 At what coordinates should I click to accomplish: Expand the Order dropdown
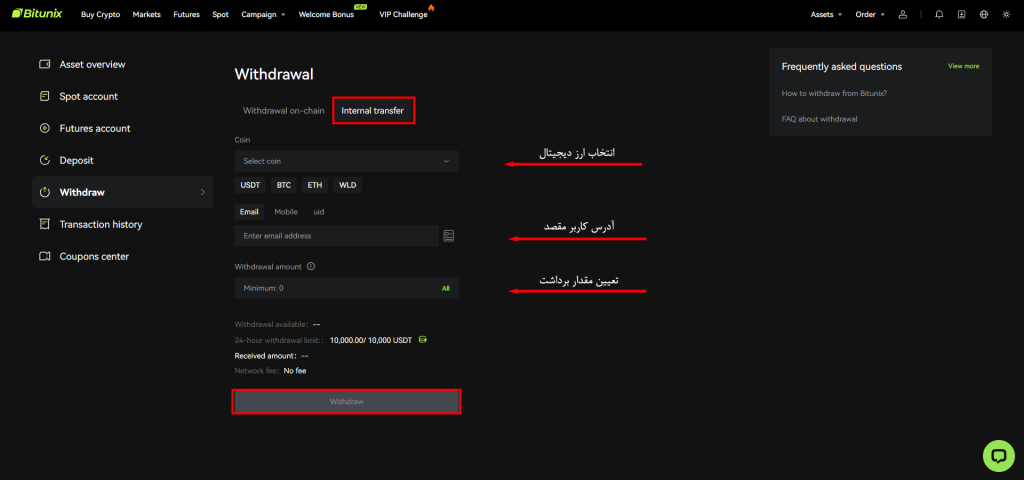tap(871, 14)
